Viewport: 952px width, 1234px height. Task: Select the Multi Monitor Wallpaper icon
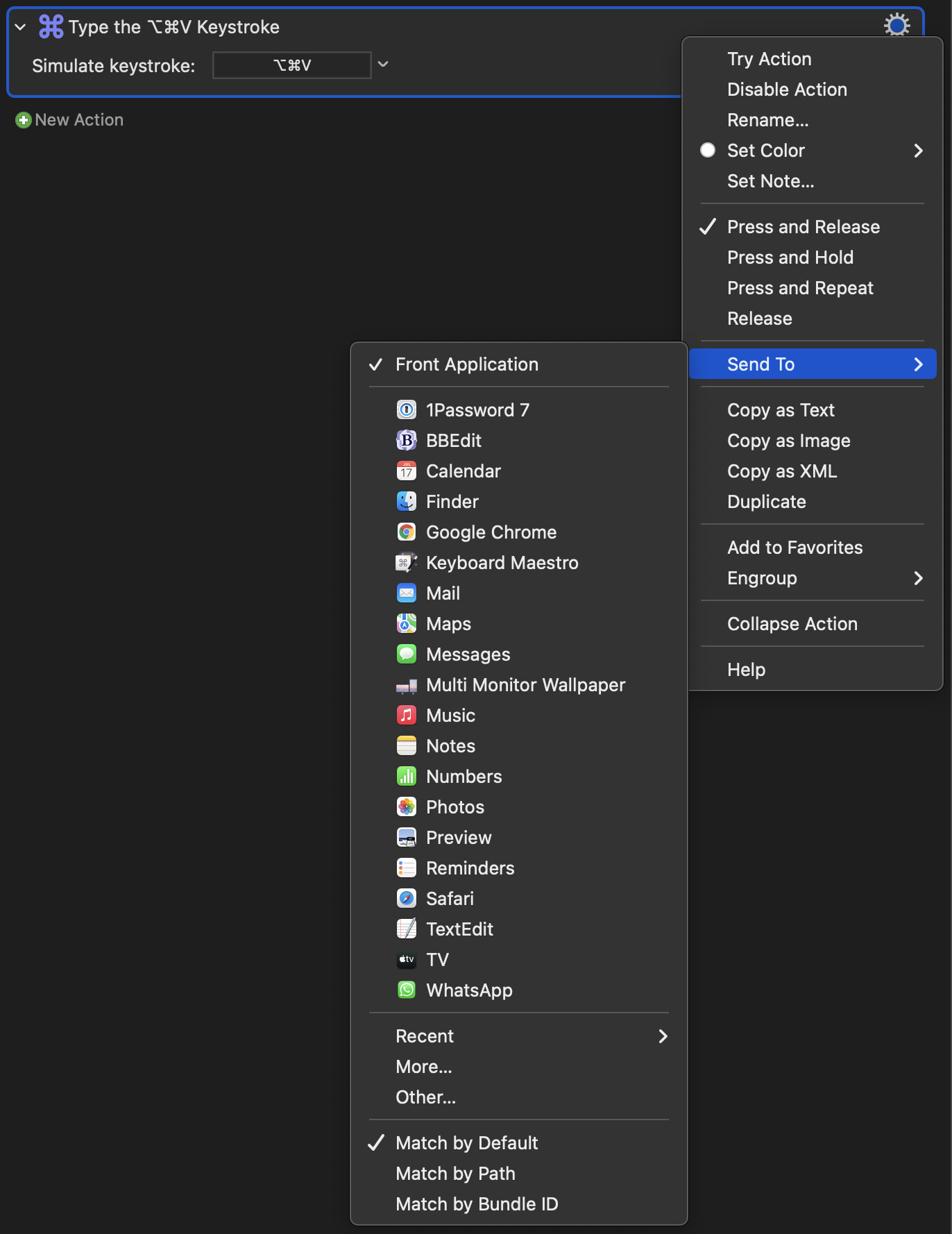407,685
